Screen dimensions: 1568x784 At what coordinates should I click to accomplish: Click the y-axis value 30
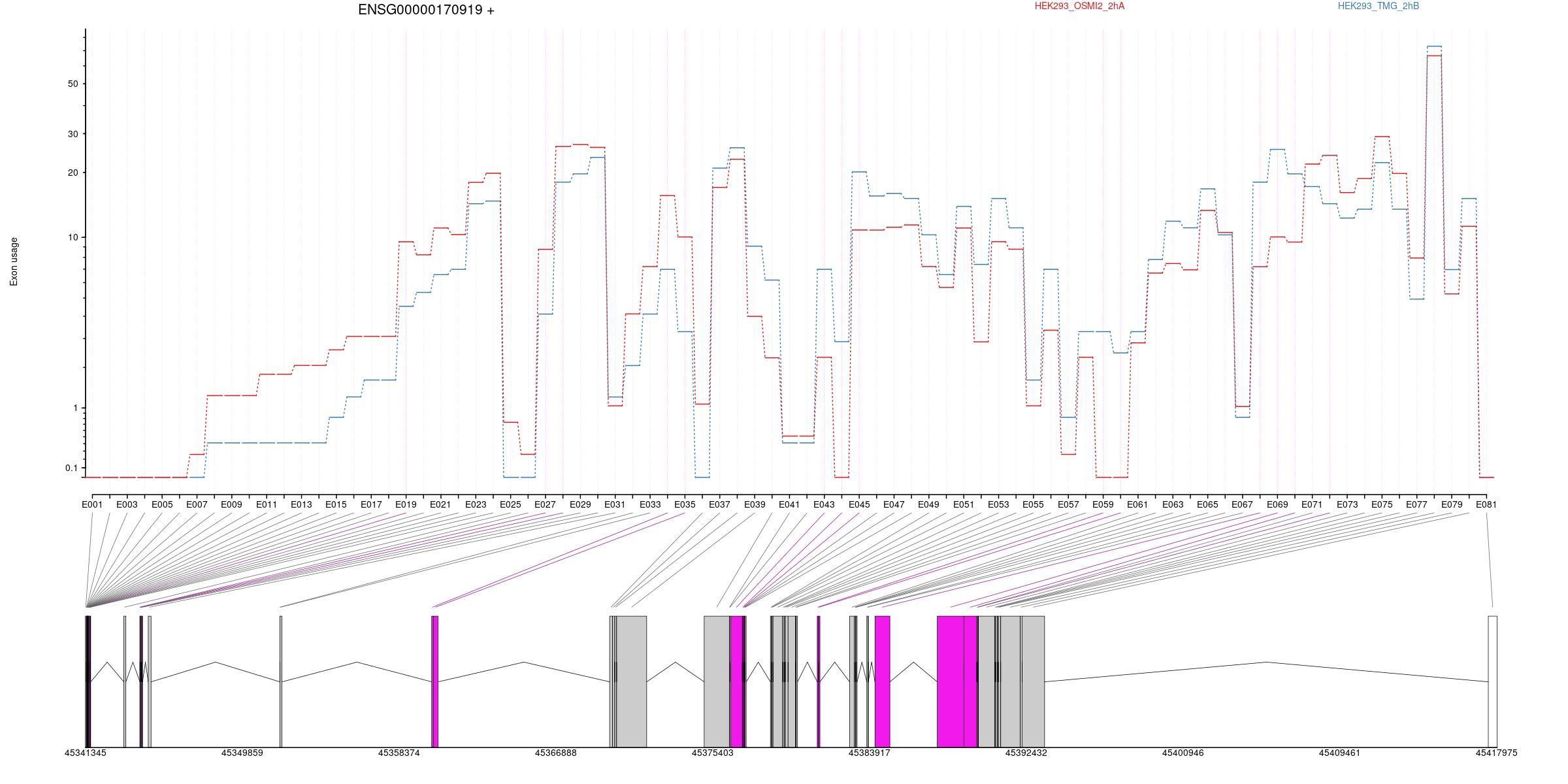73,134
